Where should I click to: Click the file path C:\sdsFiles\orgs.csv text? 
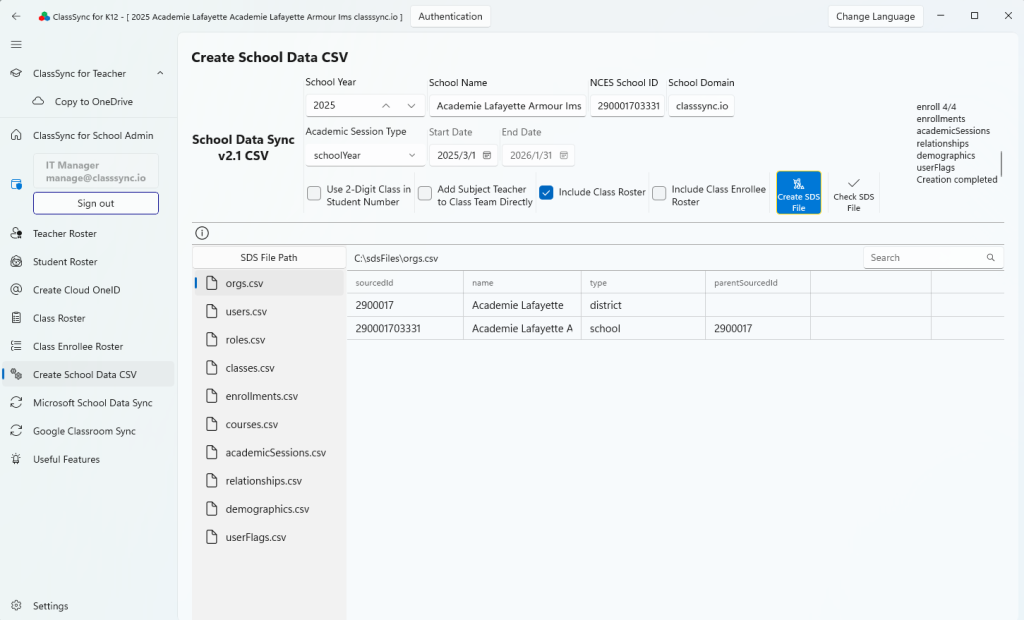(396, 258)
